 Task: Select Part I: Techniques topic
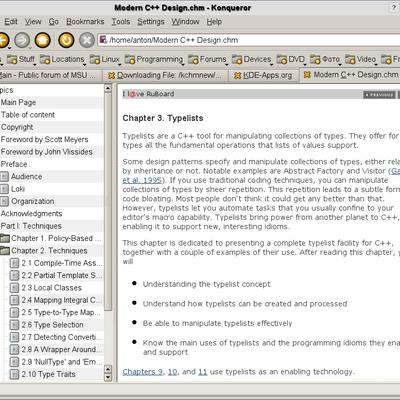(x=31, y=226)
